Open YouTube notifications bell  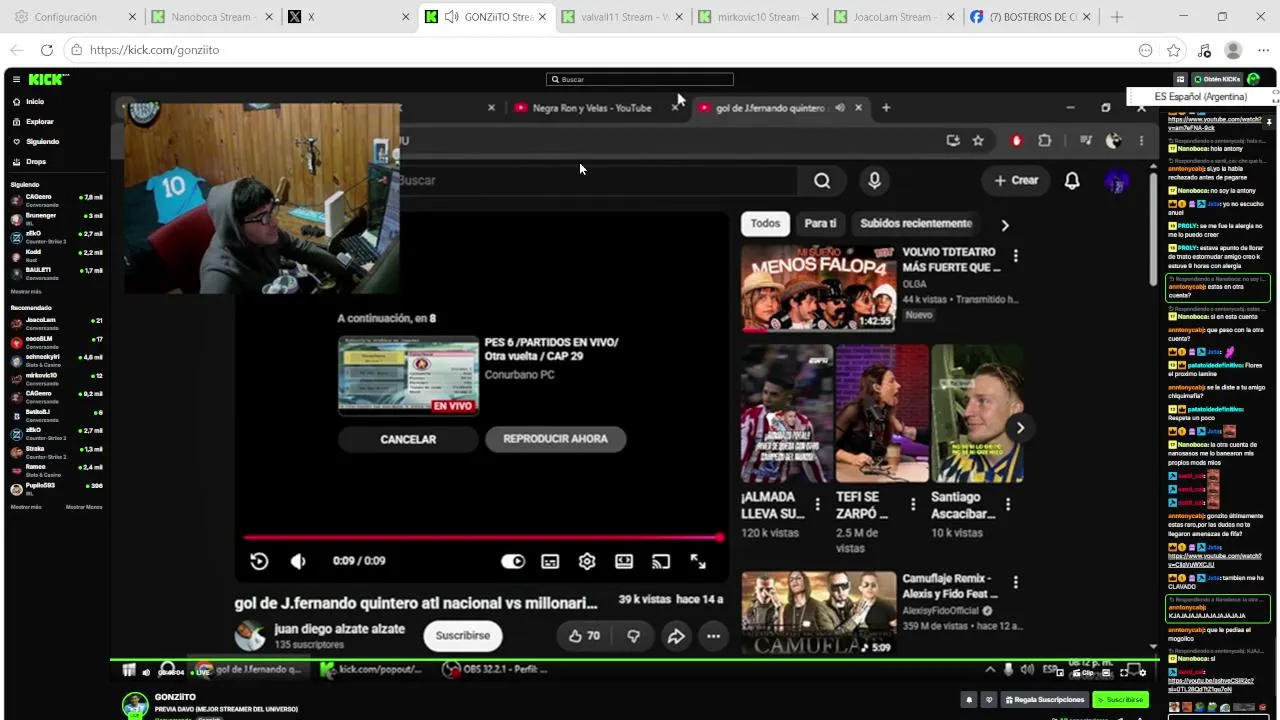pos(1072,181)
